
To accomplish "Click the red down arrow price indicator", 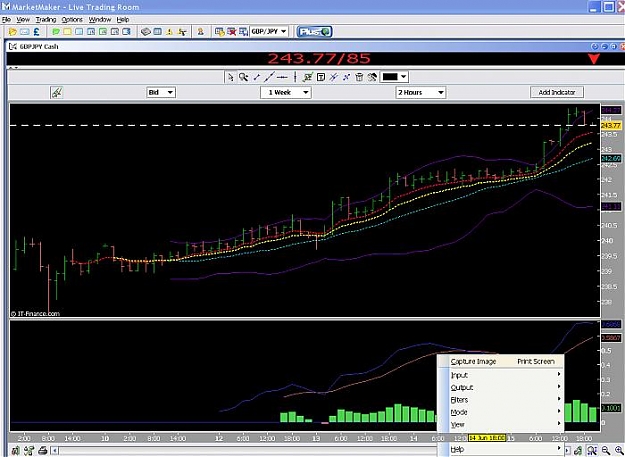I will (594, 59).
